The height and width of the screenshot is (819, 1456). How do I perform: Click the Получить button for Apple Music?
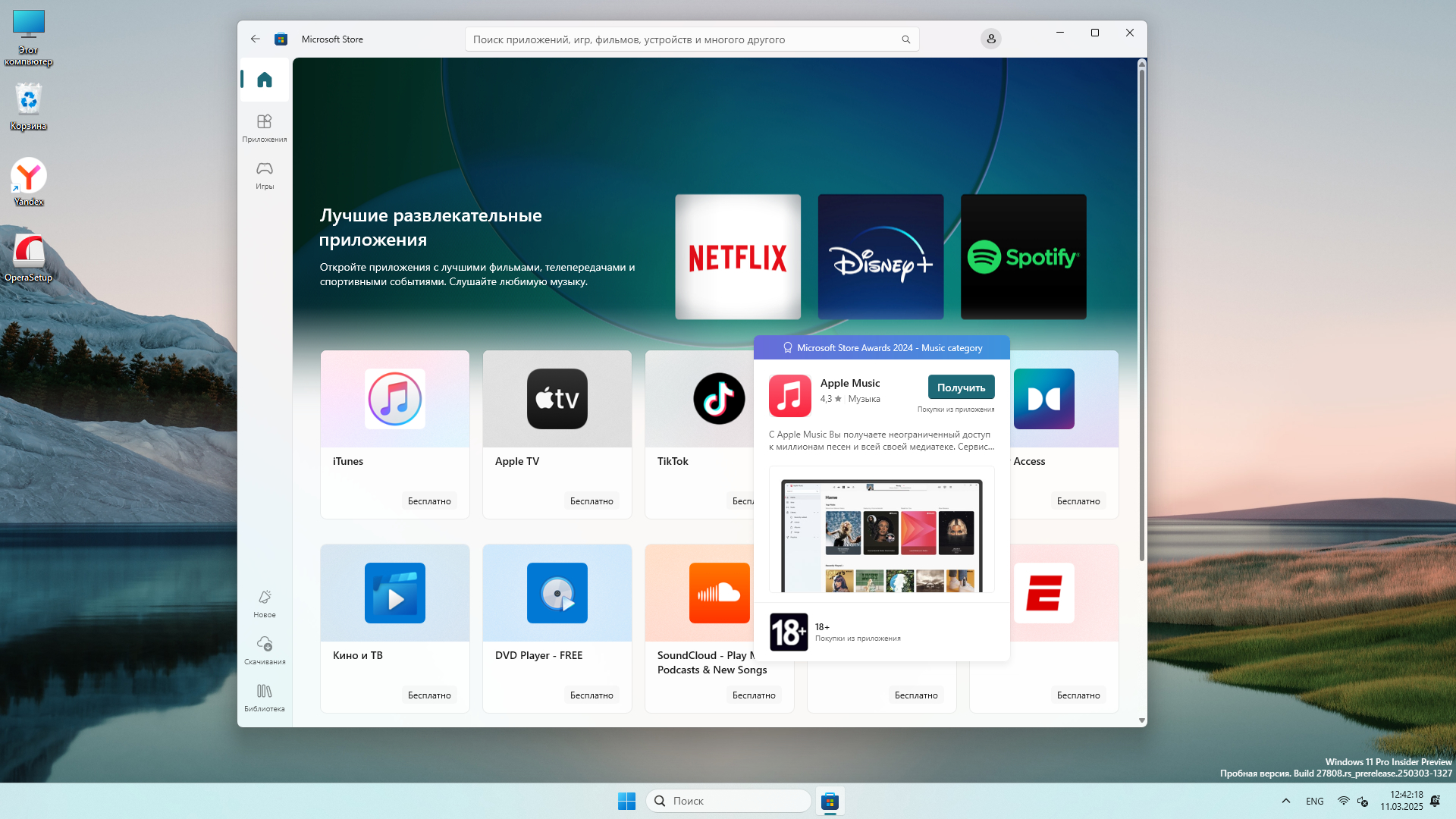click(x=961, y=388)
